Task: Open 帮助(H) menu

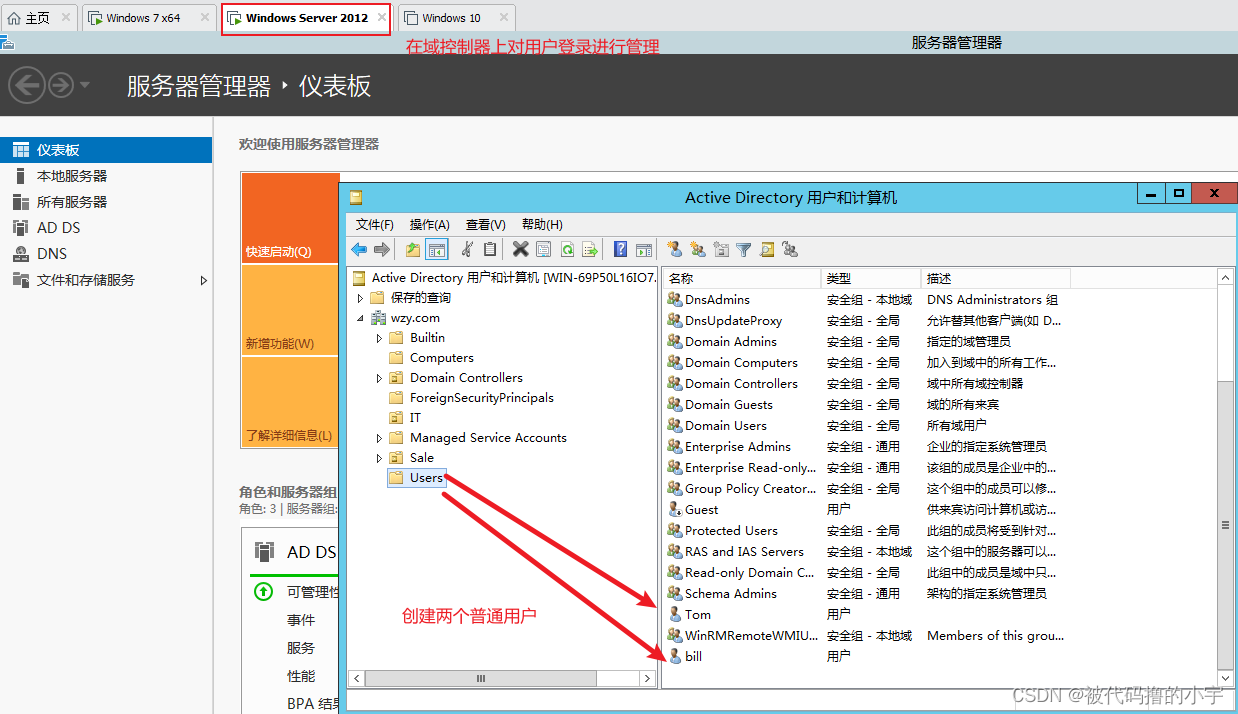Action: point(542,224)
